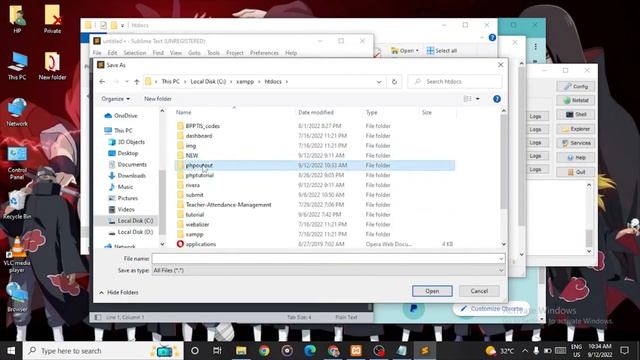
Task: Click Local Disk (C:) breadcrumb segment
Action: (208, 82)
